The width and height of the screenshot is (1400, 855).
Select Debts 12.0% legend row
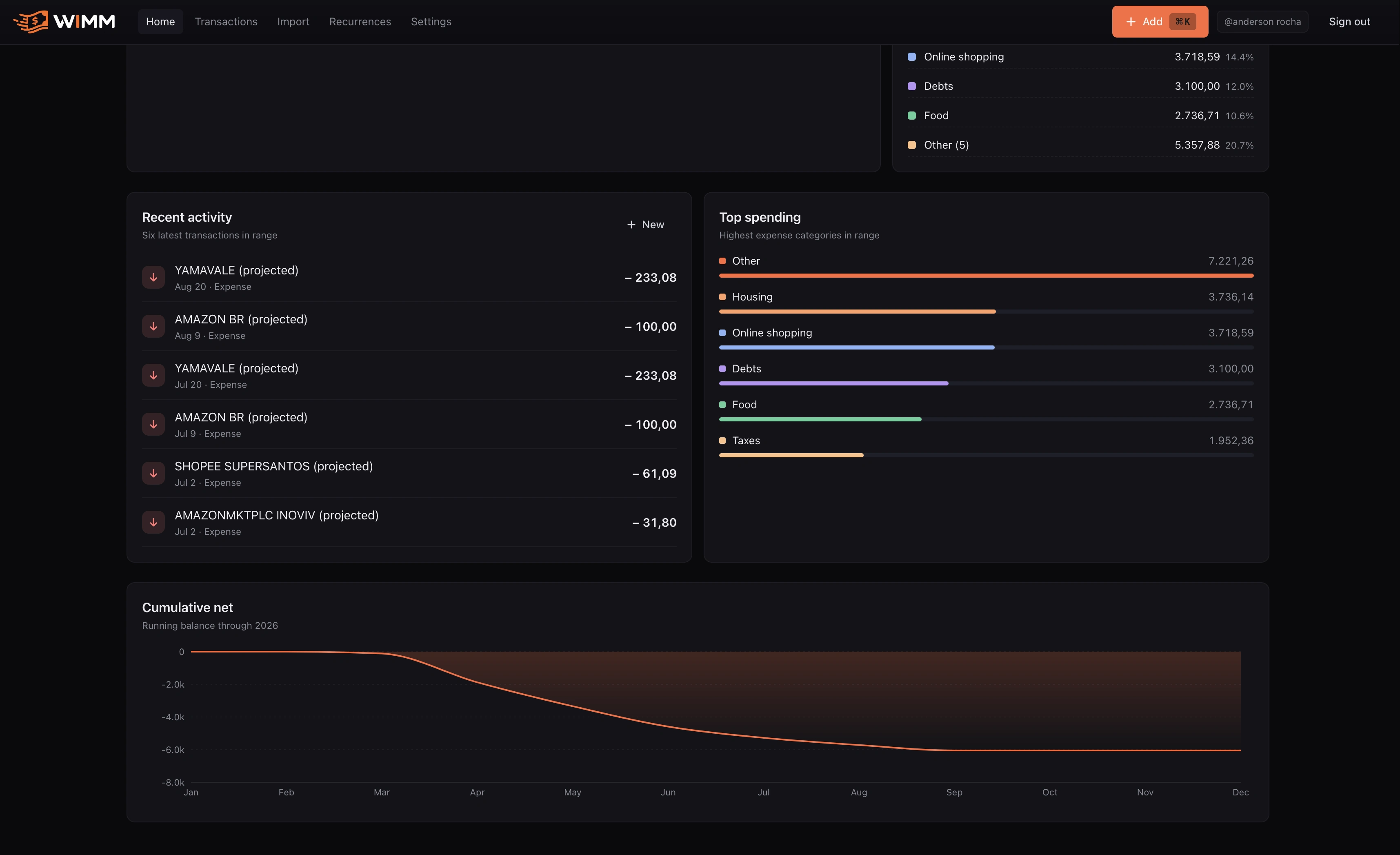[x=1080, y=86]
